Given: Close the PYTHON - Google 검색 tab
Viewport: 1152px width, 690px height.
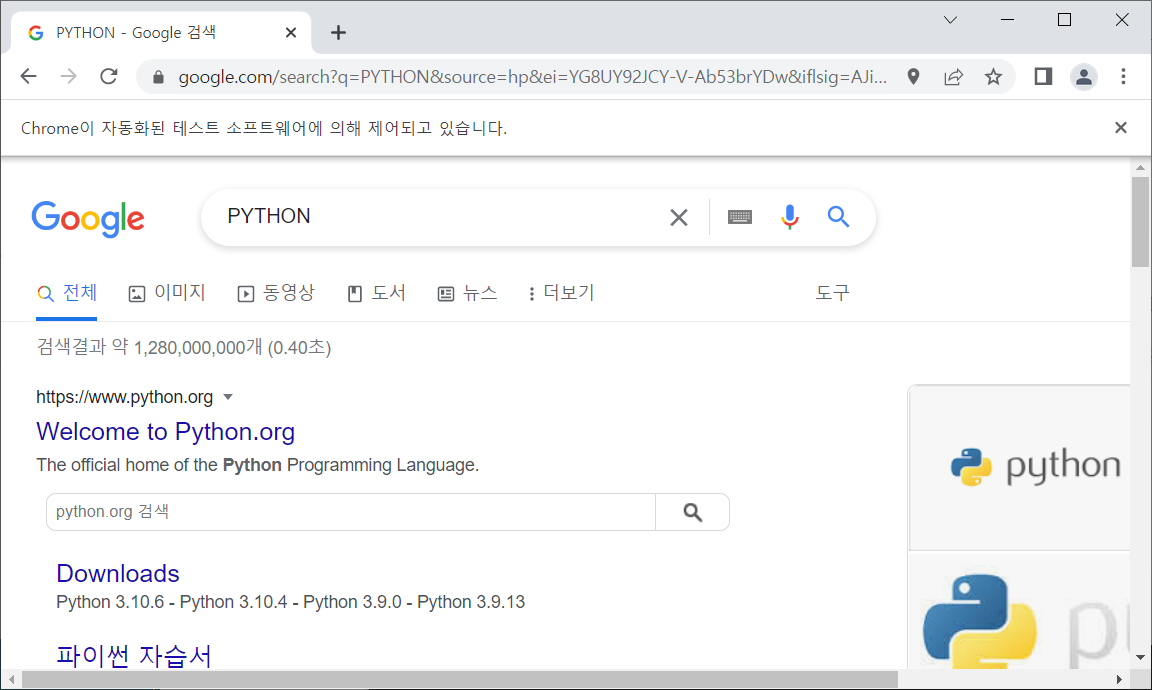Looking at the screenshot, I should (x=291, y=32).
